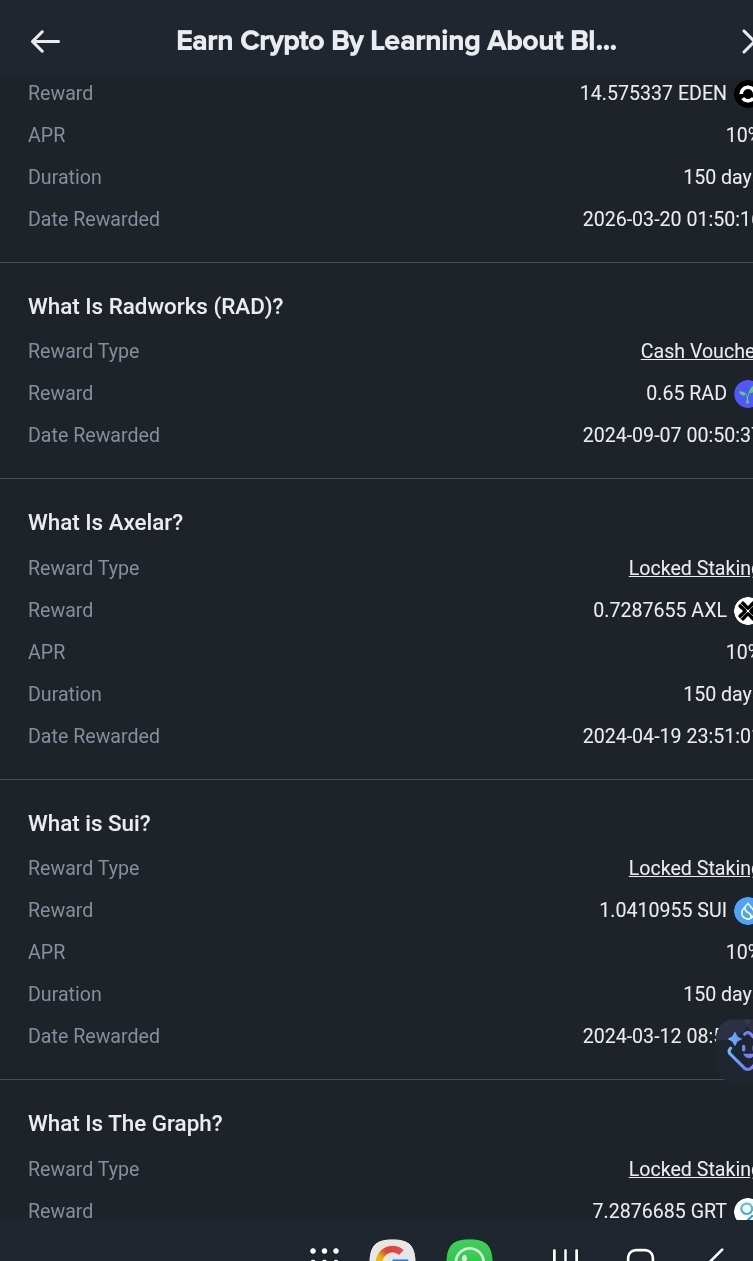
Task: Select the What is Sui? entry
Action: [89, 823]
